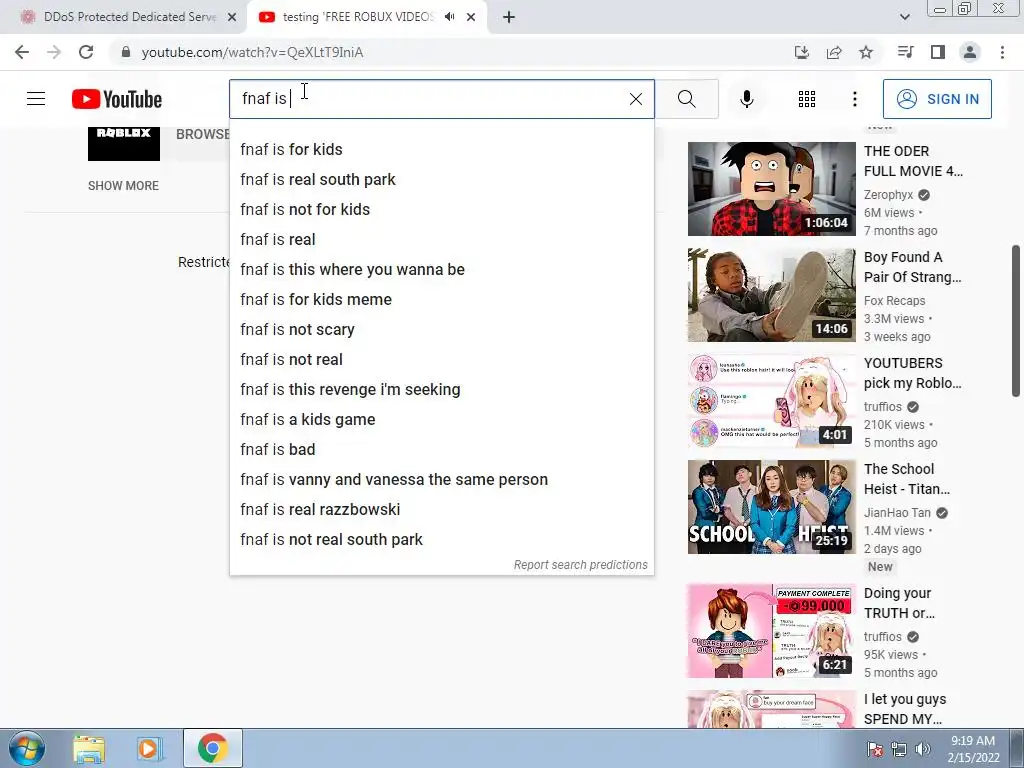The image size is (1024, 768).
Task: Pick 'fnaf is not scary' suggestion
Action: pos(441,330)
